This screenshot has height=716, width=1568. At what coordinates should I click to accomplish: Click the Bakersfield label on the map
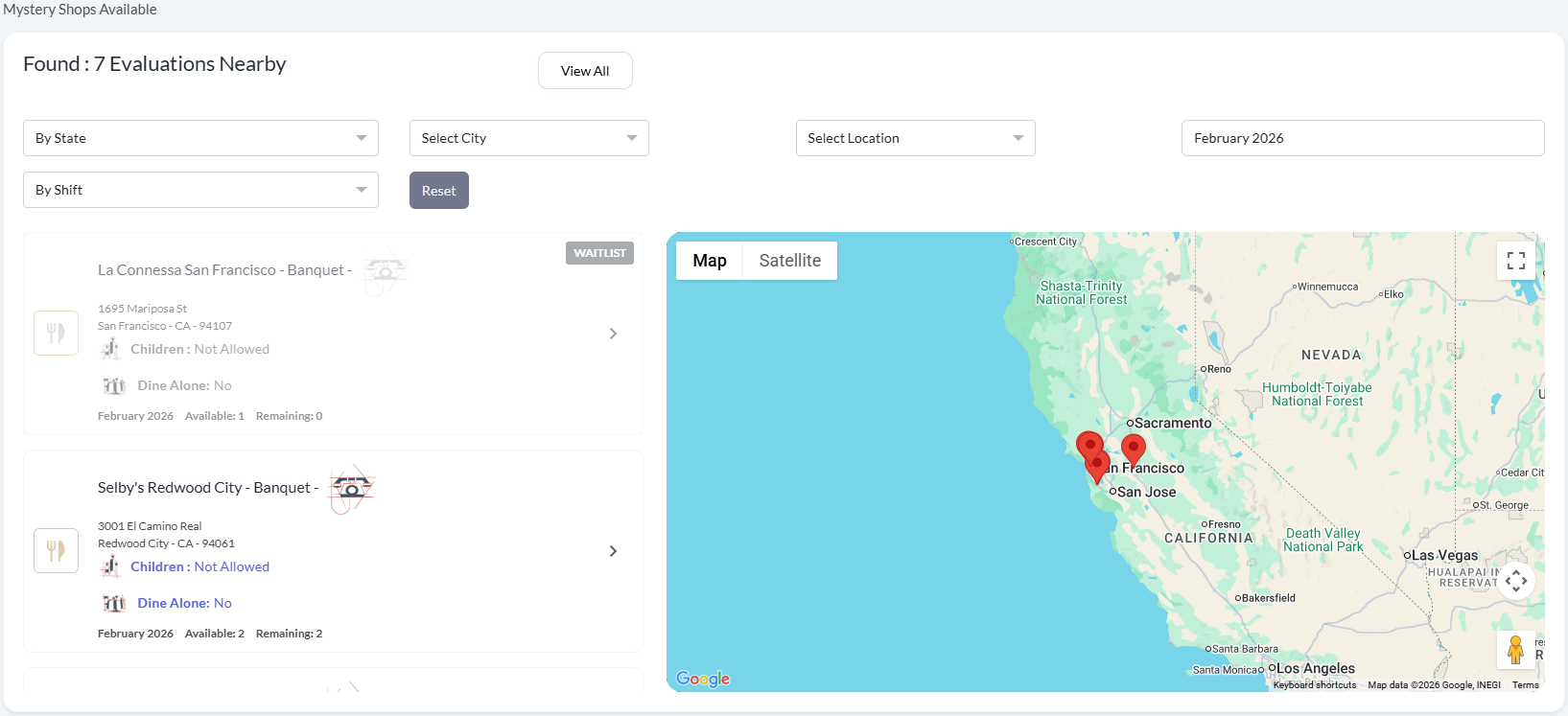[x=1269, y=598]
